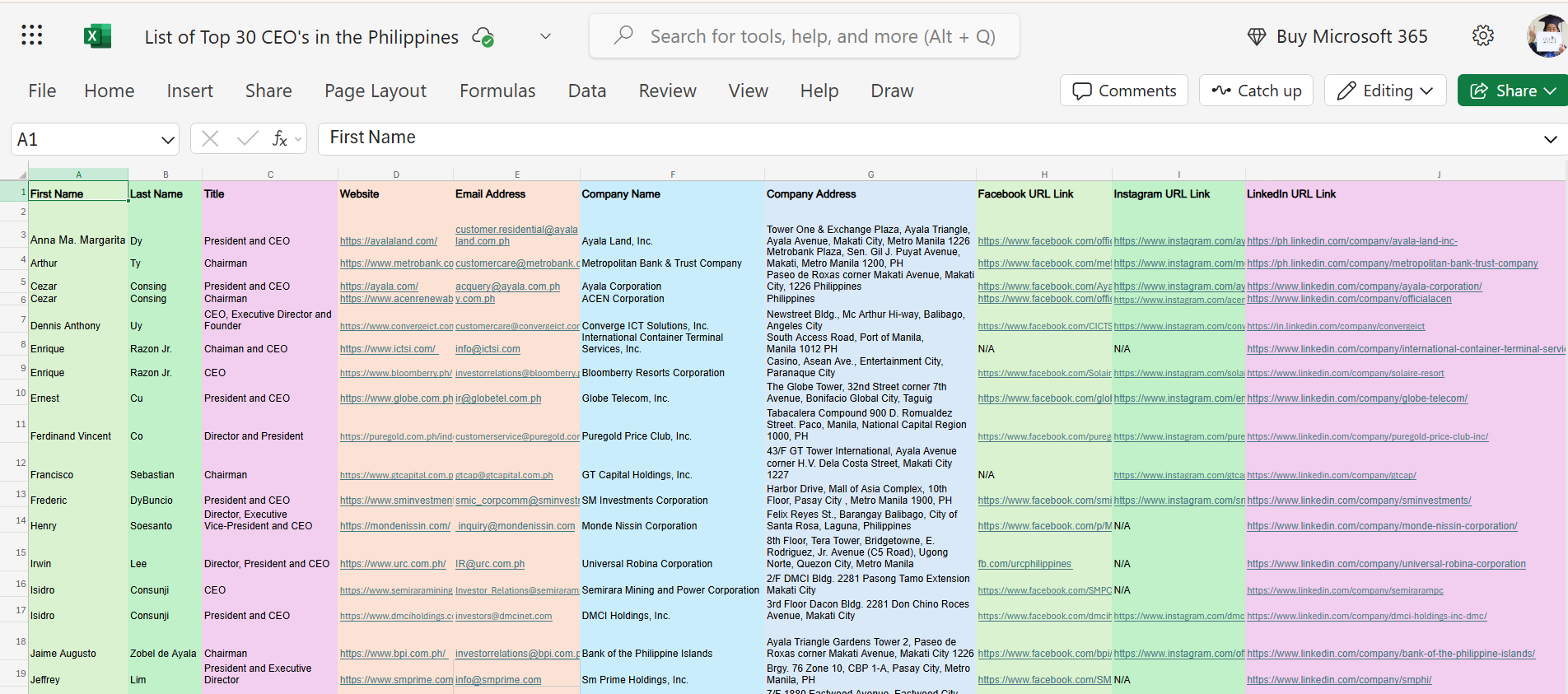Viewport: 1568px width, 694px height.
Task: Switch to the Formulas tab
Action: coord(497,91)
